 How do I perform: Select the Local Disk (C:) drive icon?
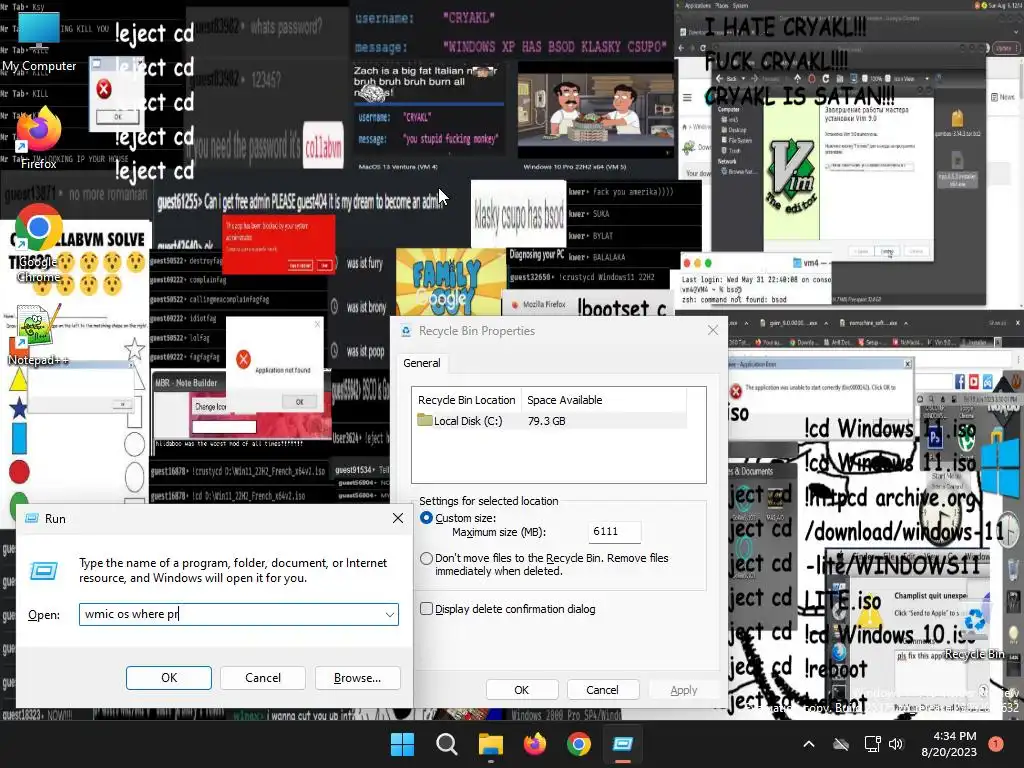point(424,420)
